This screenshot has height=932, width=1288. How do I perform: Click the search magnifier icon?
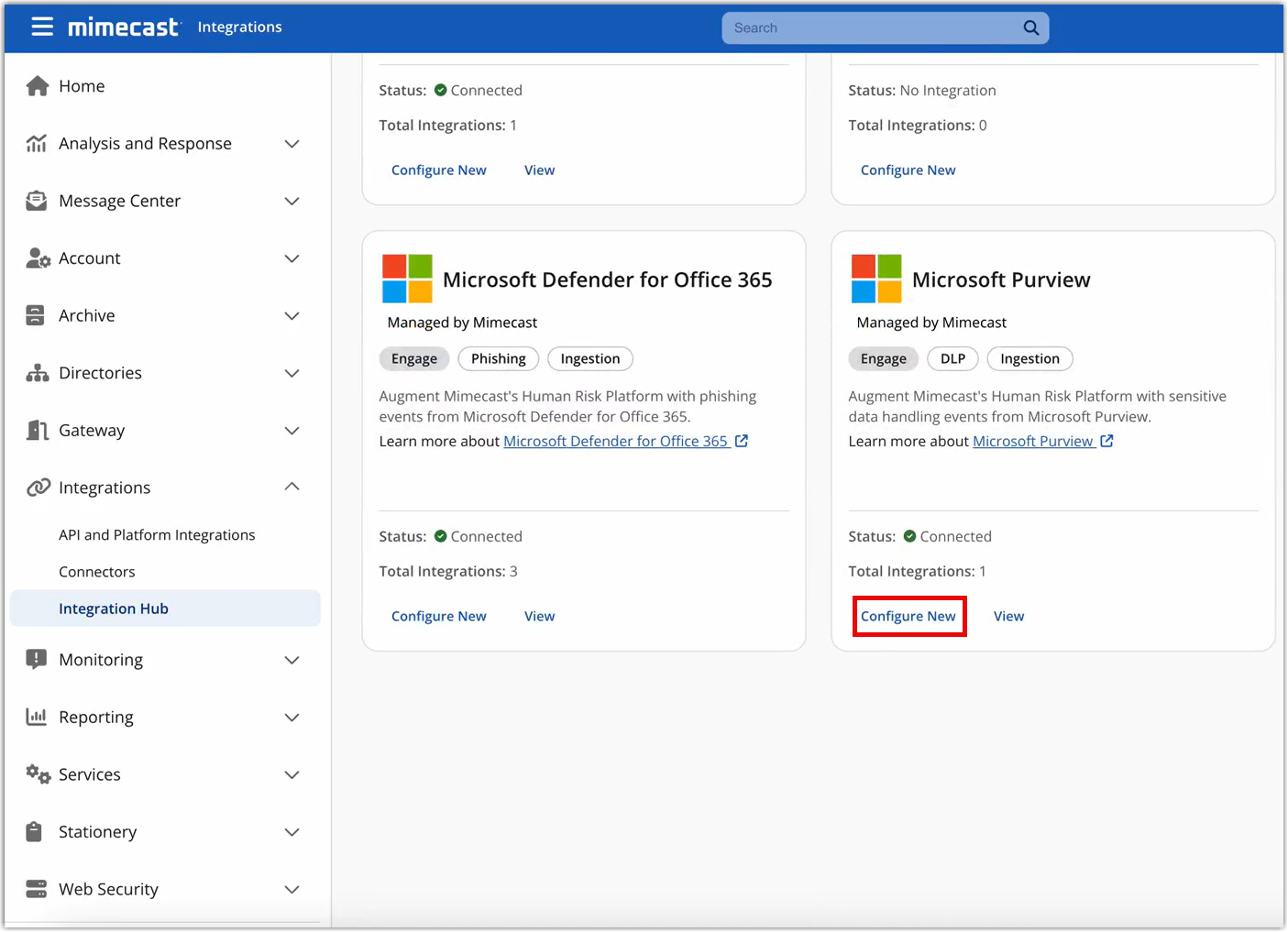click(1030, 27)
